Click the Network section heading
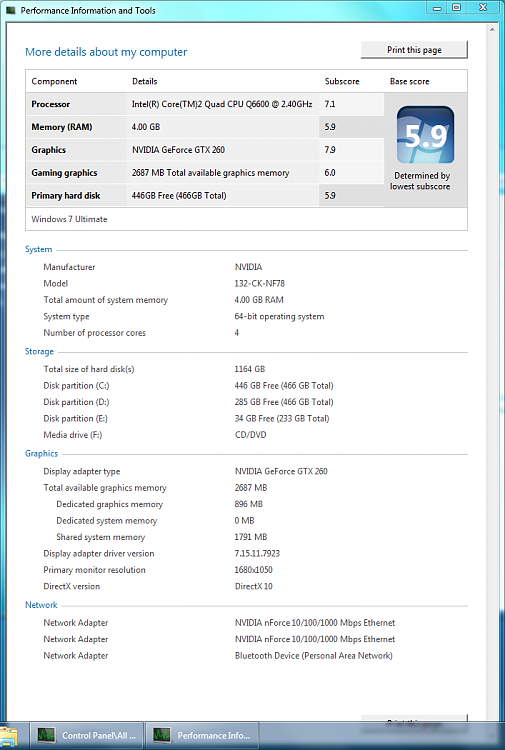This screenshot has width=505, height=750. tap(41, 605)
